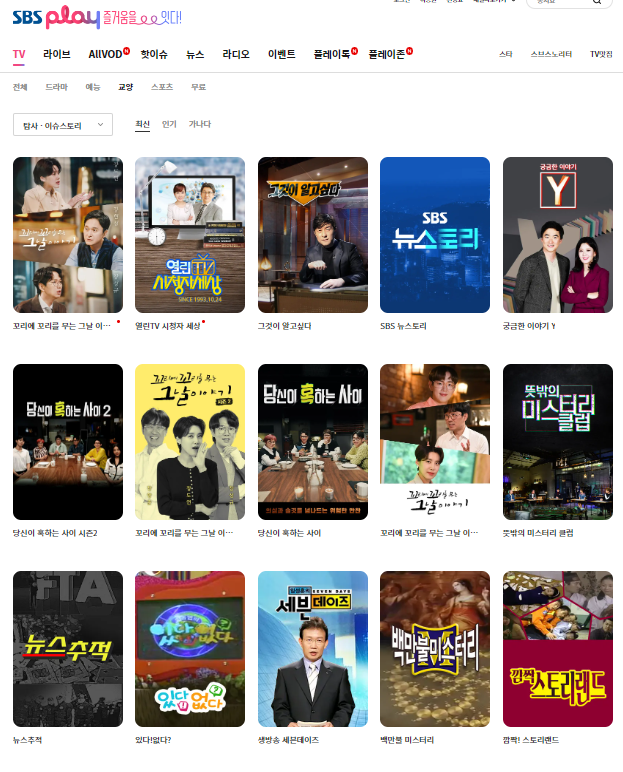Open the 백만불 미스터리 poster
Screen dimensions: 623x772
[435, 649]
